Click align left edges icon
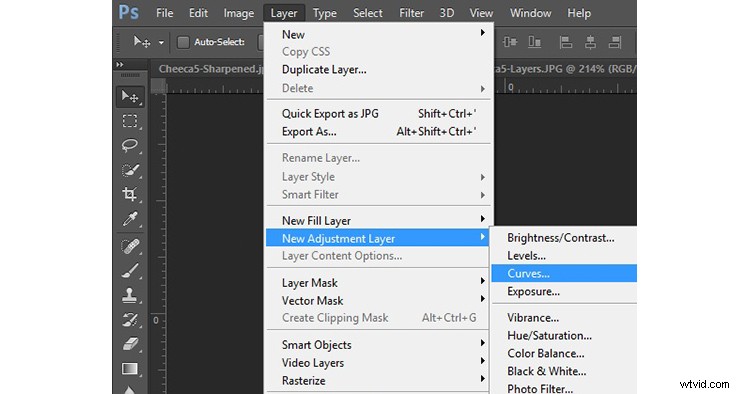This screenshot has width=750, height=394. tap(566, 42)
